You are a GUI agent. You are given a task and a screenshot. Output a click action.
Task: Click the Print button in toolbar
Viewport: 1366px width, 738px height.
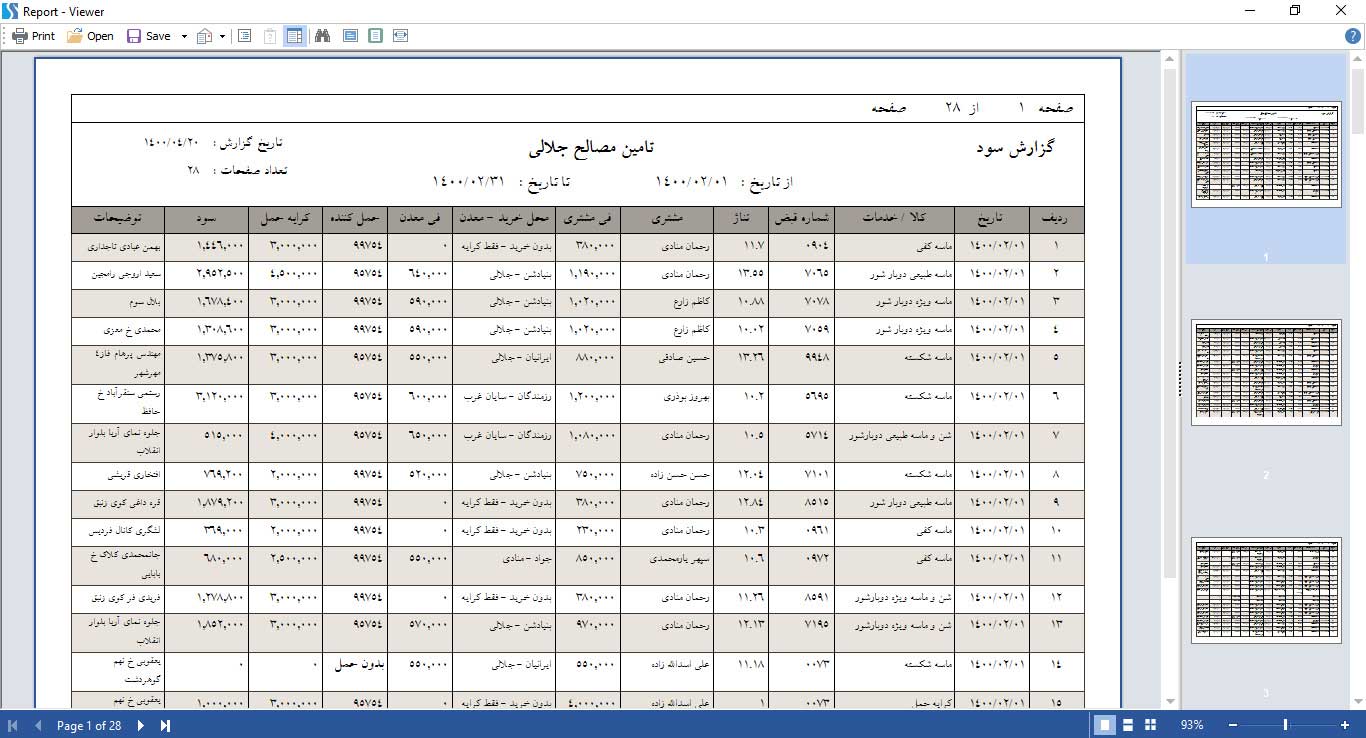pos(33,36)
